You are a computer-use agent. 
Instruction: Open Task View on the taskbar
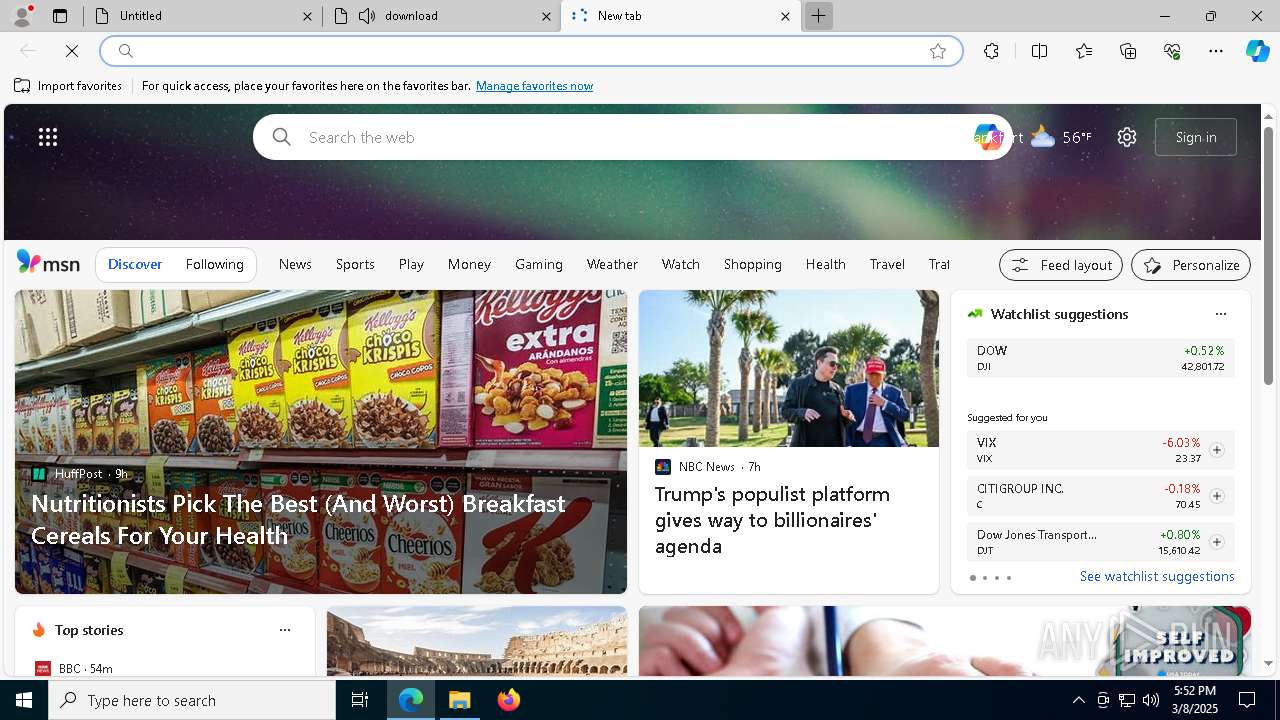[360, 700]
